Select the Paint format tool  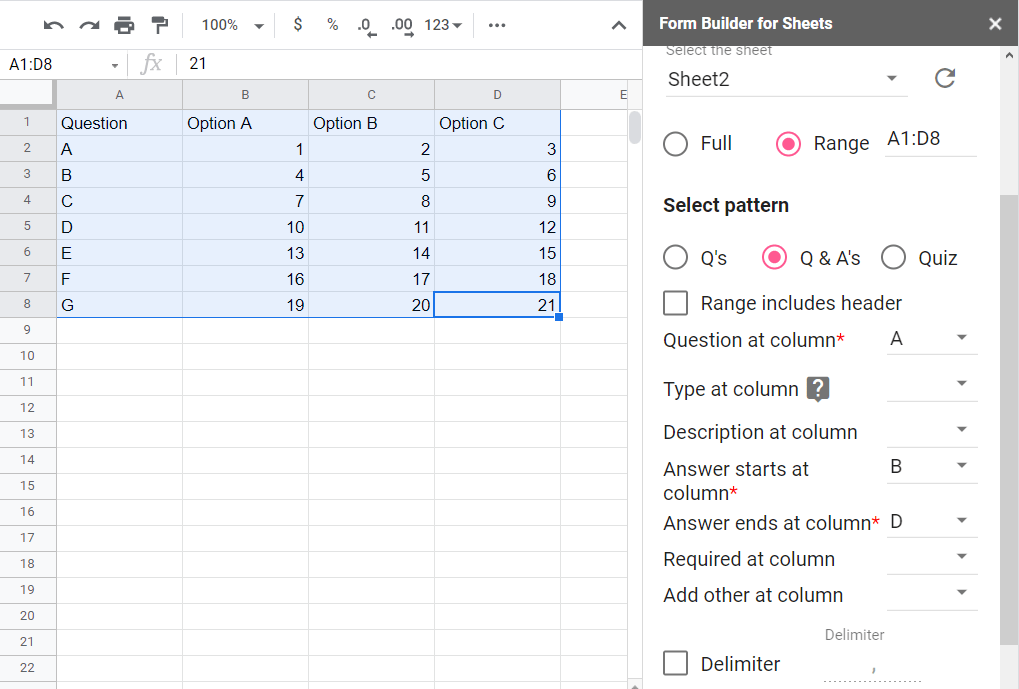coord(159,25)
